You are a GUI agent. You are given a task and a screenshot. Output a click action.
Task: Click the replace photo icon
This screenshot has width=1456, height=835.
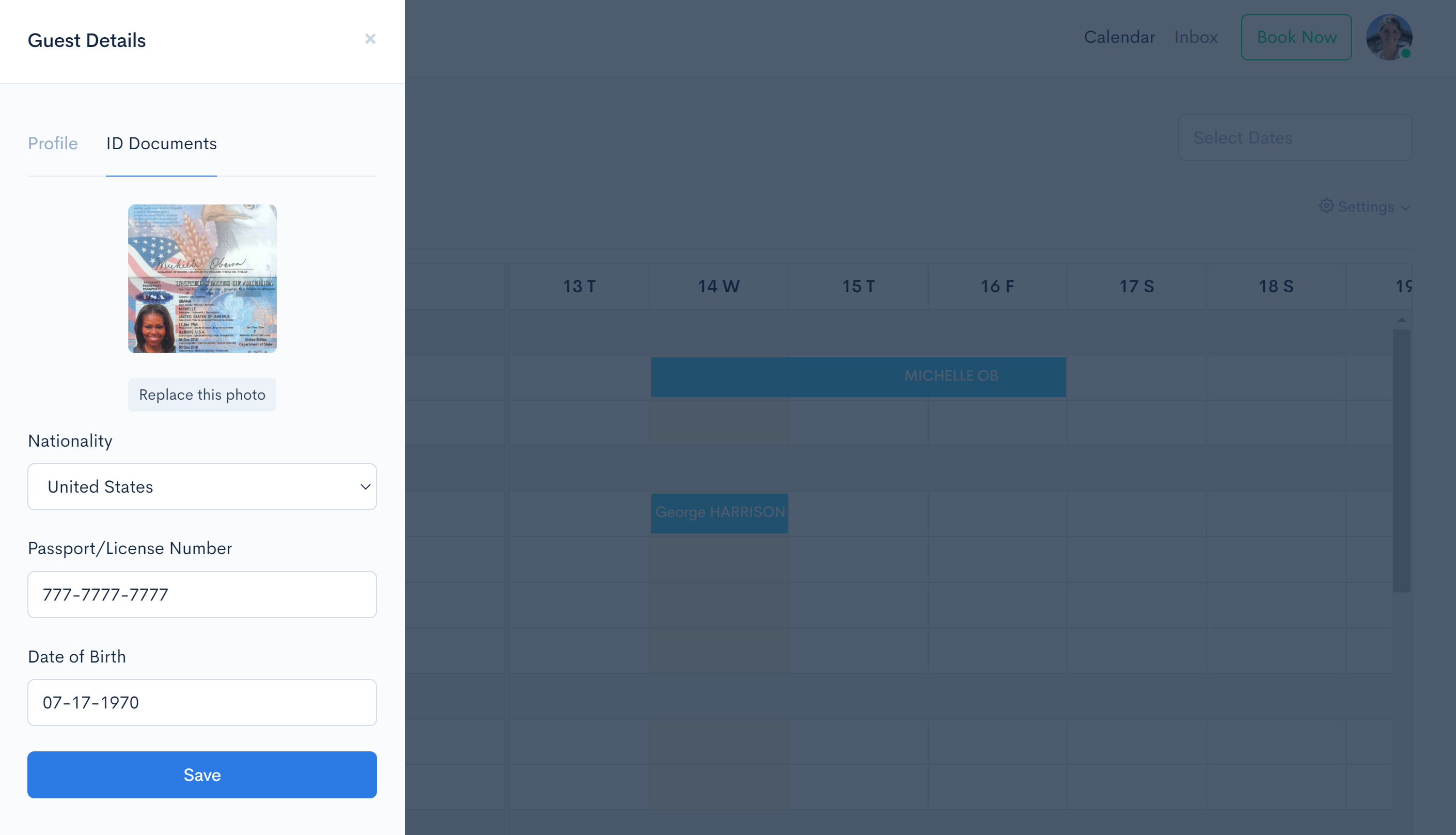[x=202, y=394]
